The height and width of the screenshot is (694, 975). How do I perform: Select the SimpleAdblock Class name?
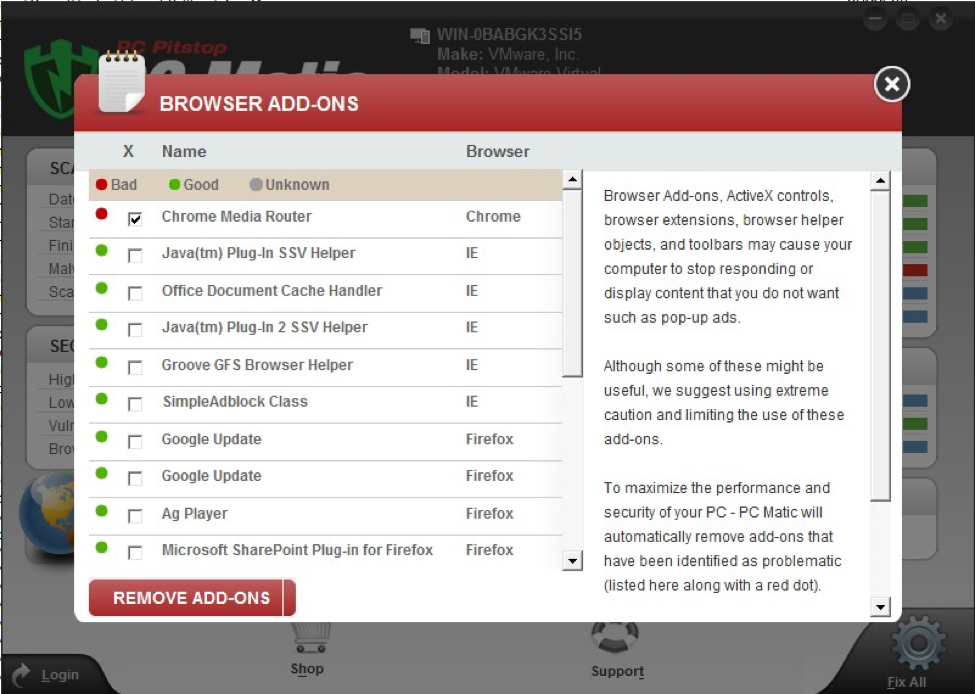(235, 402)
